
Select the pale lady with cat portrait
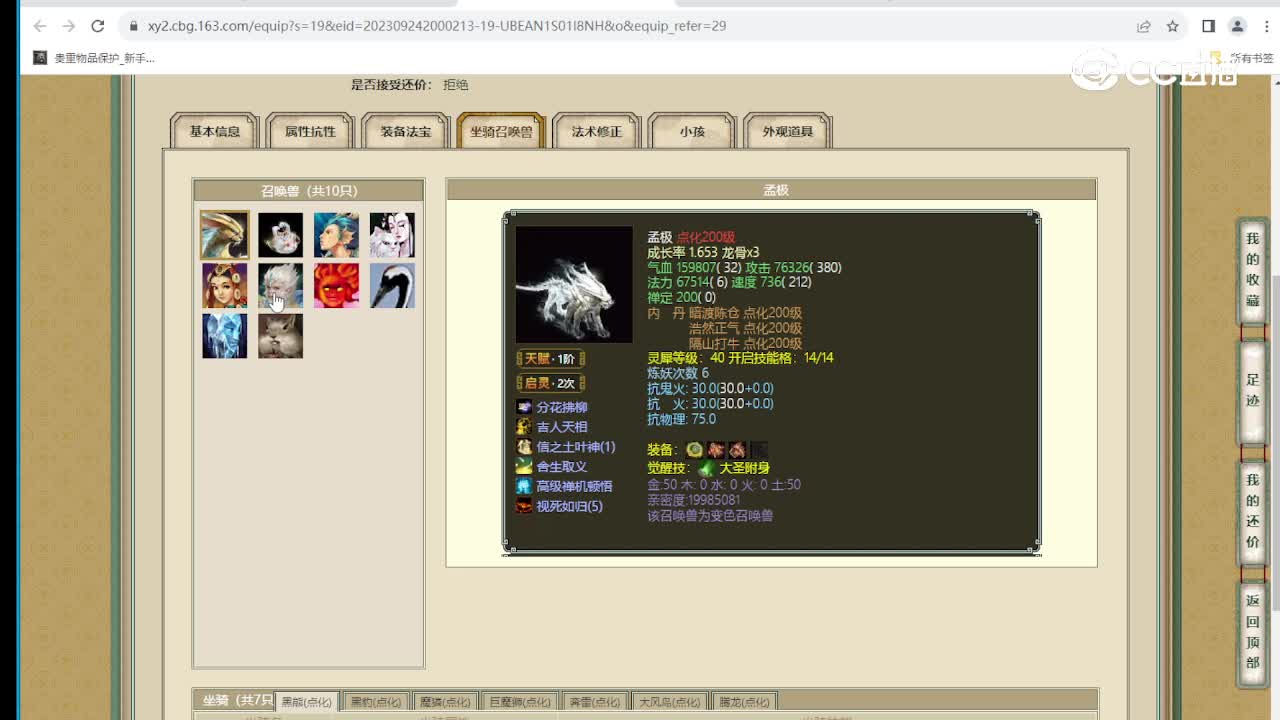point(392,235)
